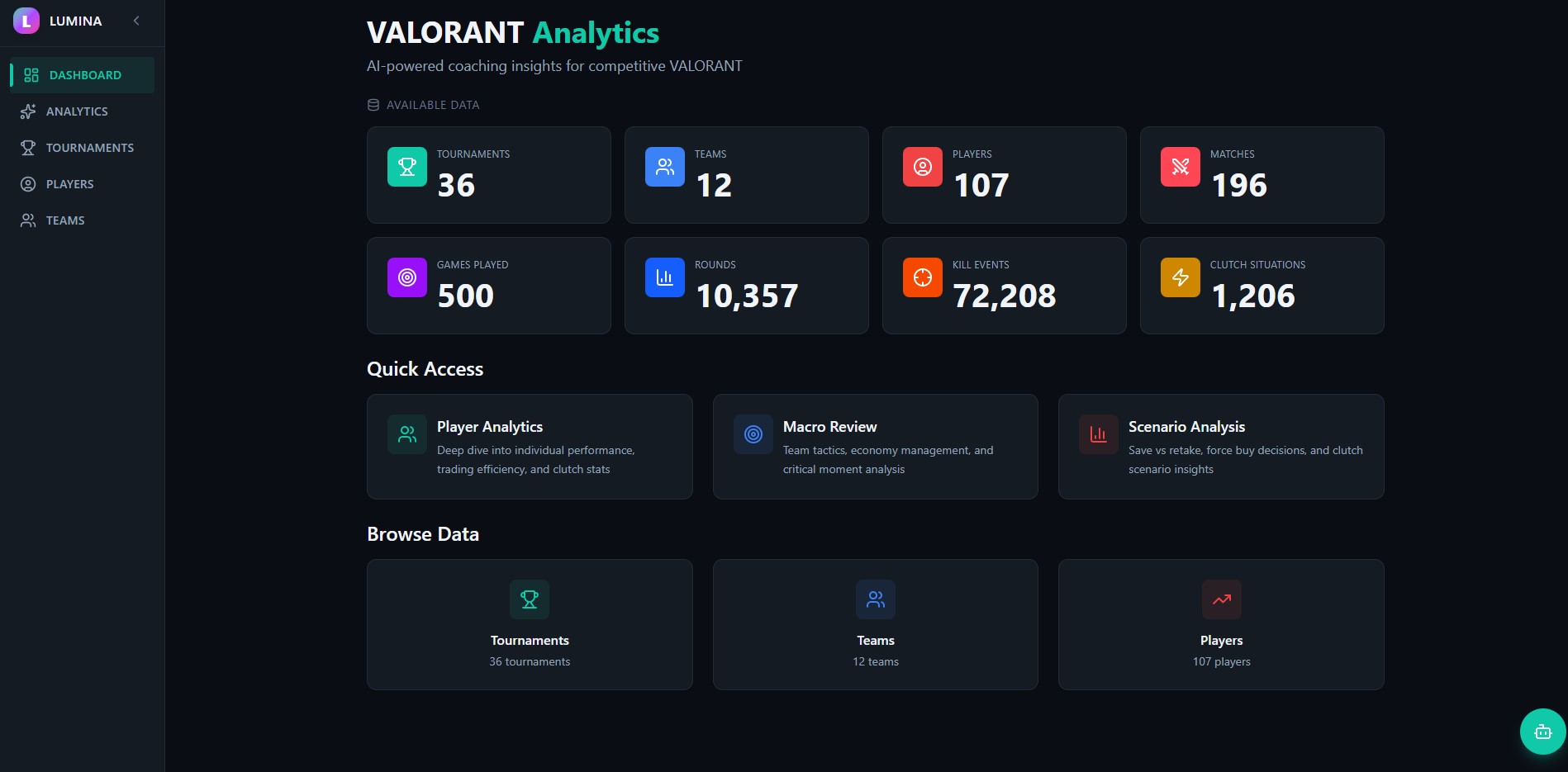Click the sidebar Players person icon
Viewport: 1568px width, 772px height.
pyautogui.click(x=28, y=184)
